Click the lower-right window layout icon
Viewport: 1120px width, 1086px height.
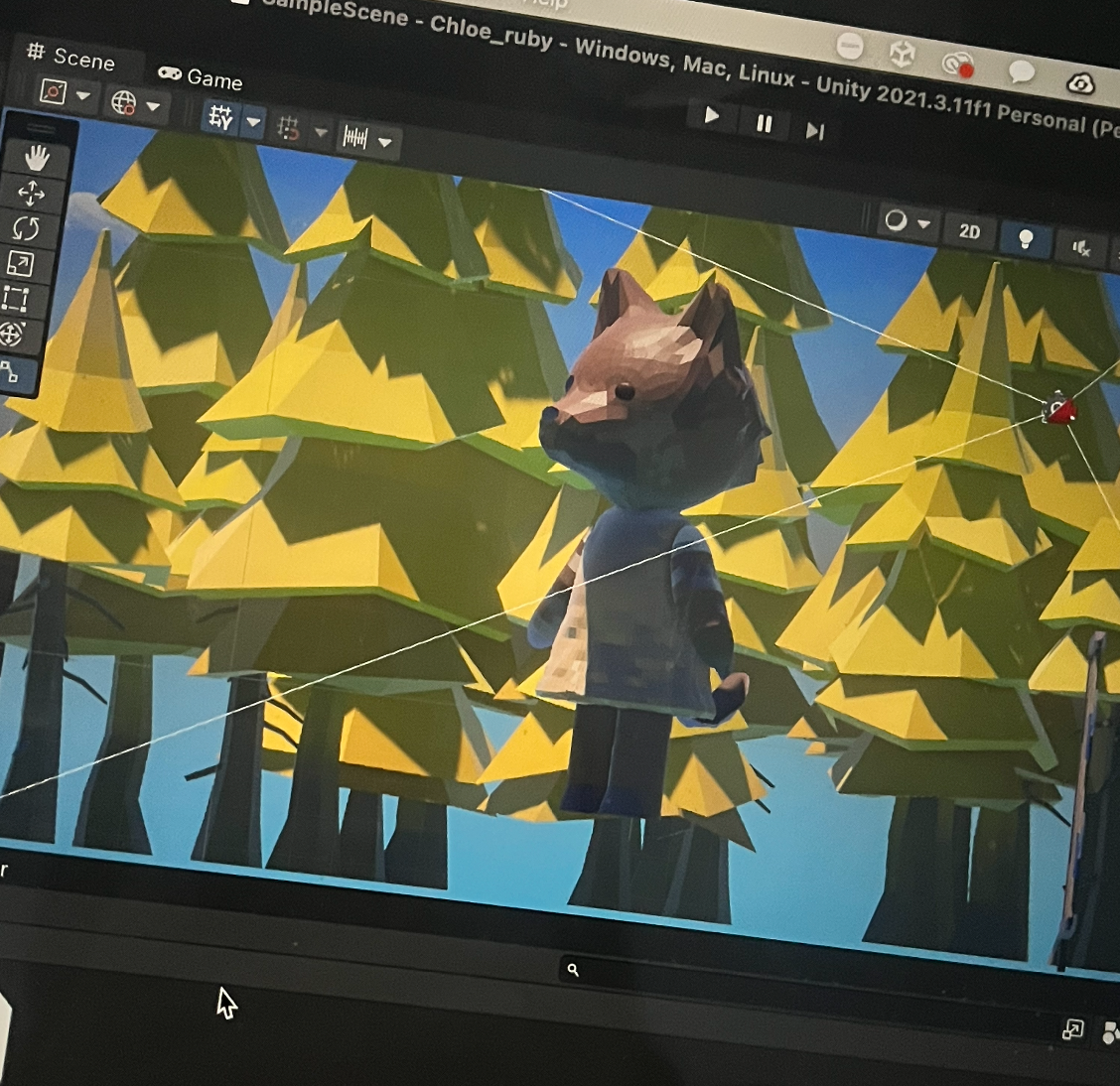click(x=1073, y=1028)
